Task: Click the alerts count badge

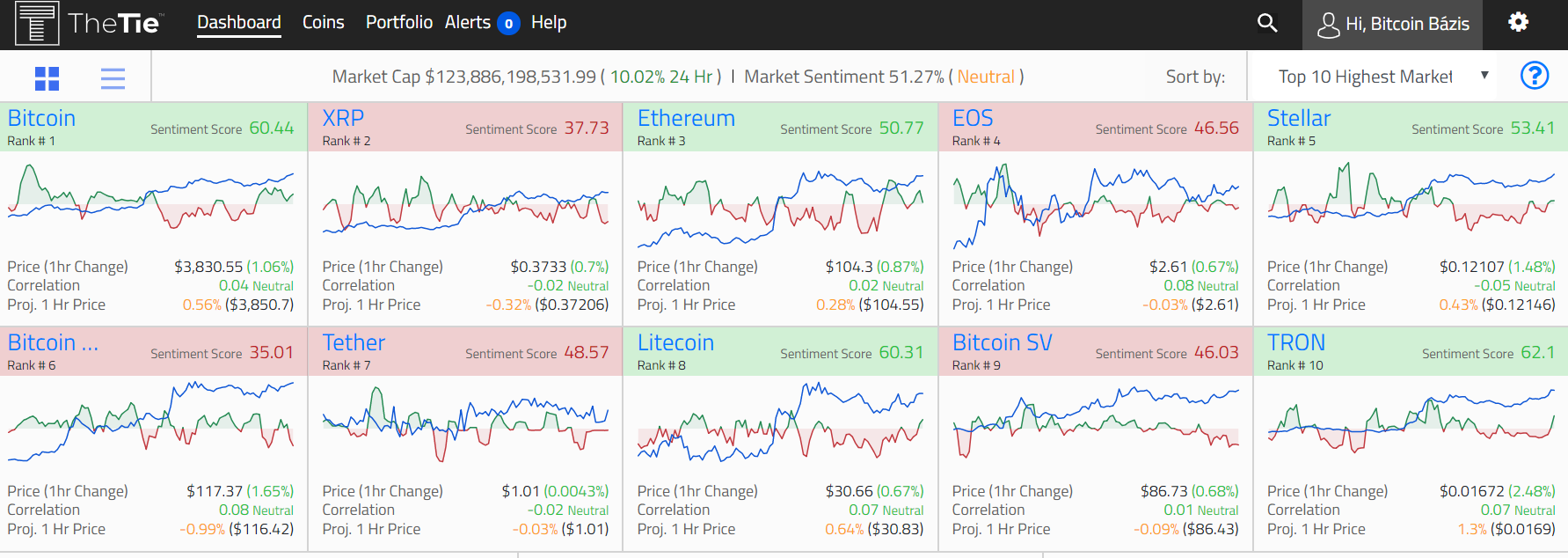Action: click(508, 24)
